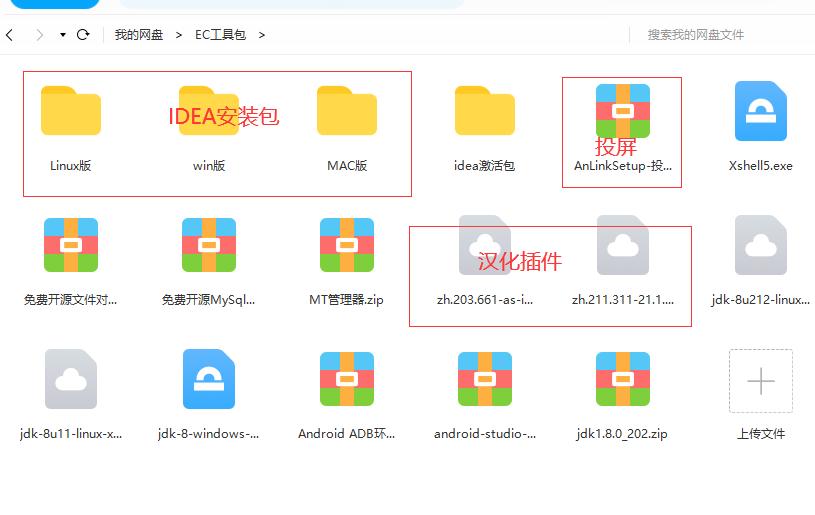Click the jdk-8u11-linux-x... file name
Screen dimensions: 815x515
71,433
